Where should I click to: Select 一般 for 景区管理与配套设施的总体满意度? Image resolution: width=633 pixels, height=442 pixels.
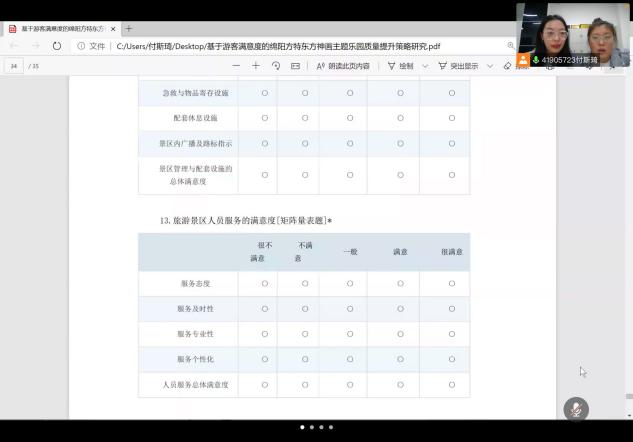click(x=350, y=175)
